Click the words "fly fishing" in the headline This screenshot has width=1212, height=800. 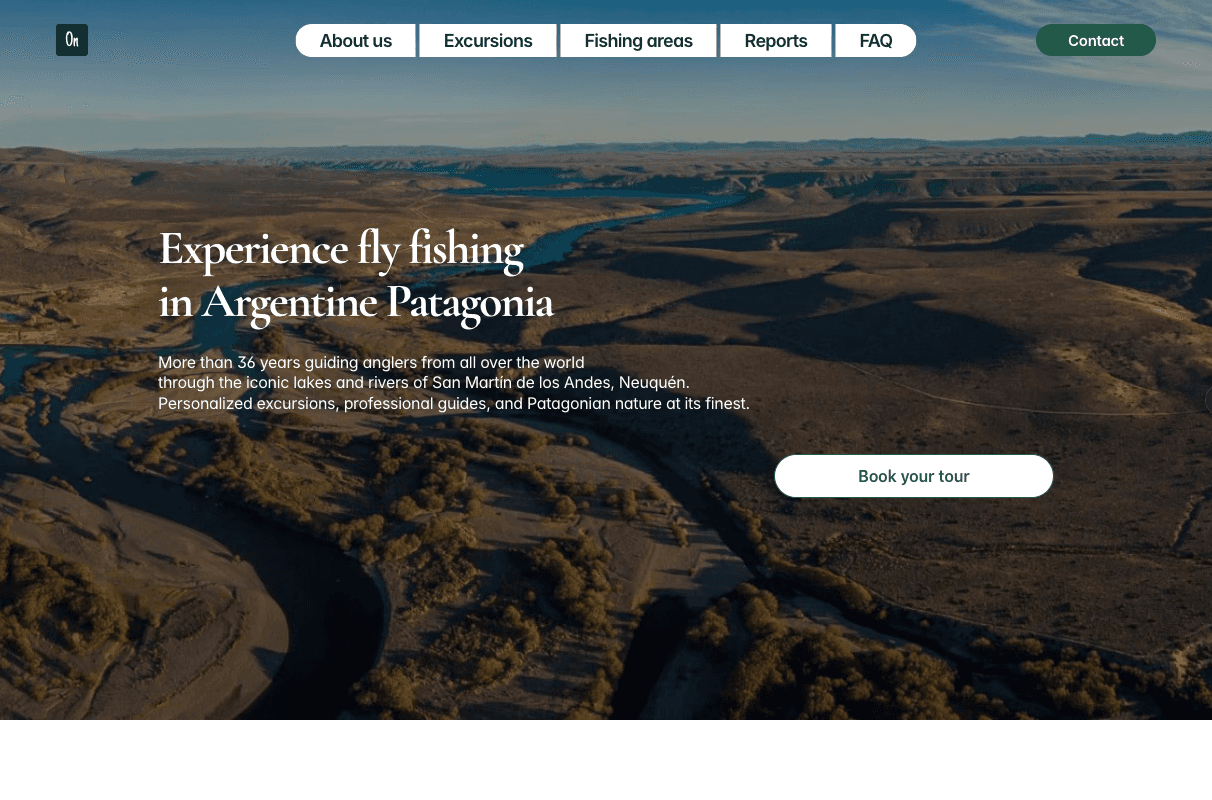pyautogui.click(x=441, y=249)
